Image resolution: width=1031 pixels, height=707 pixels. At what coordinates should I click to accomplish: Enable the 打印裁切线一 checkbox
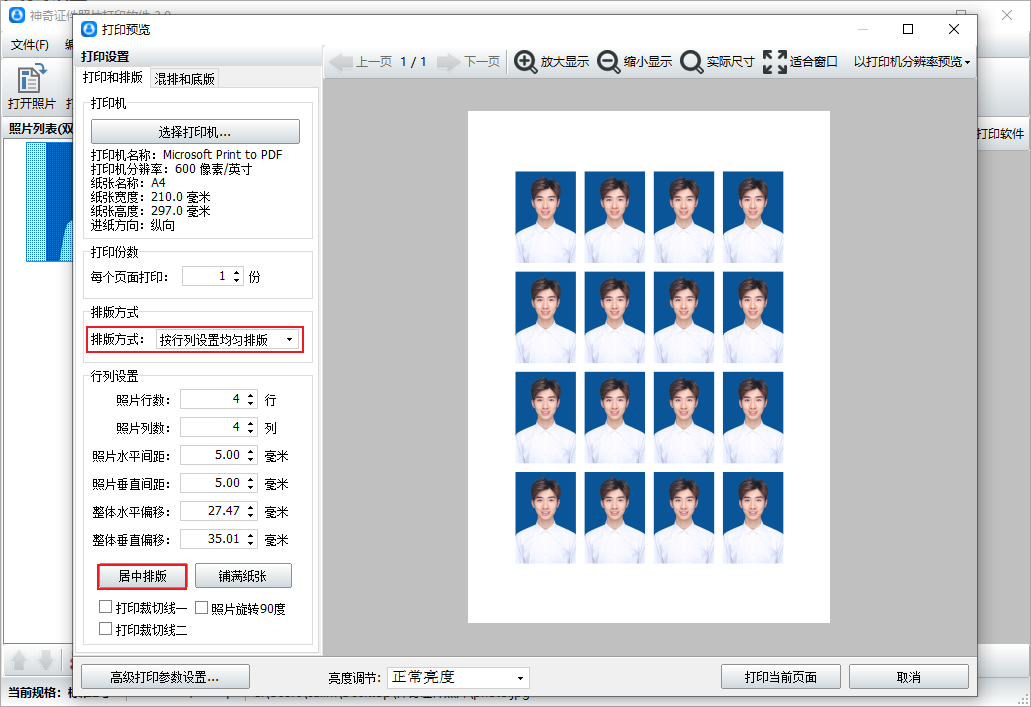pyautogui.click(x=105, y=608)
